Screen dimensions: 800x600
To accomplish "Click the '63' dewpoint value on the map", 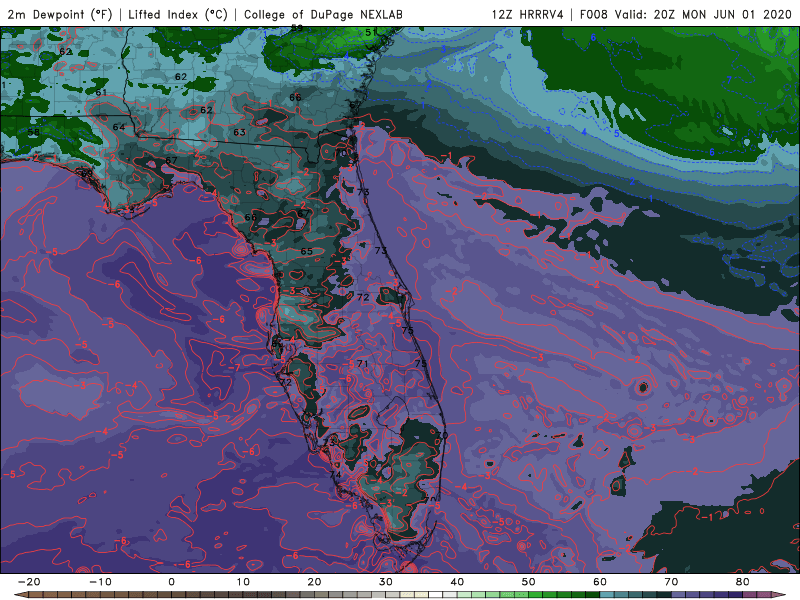I will 239,132.
